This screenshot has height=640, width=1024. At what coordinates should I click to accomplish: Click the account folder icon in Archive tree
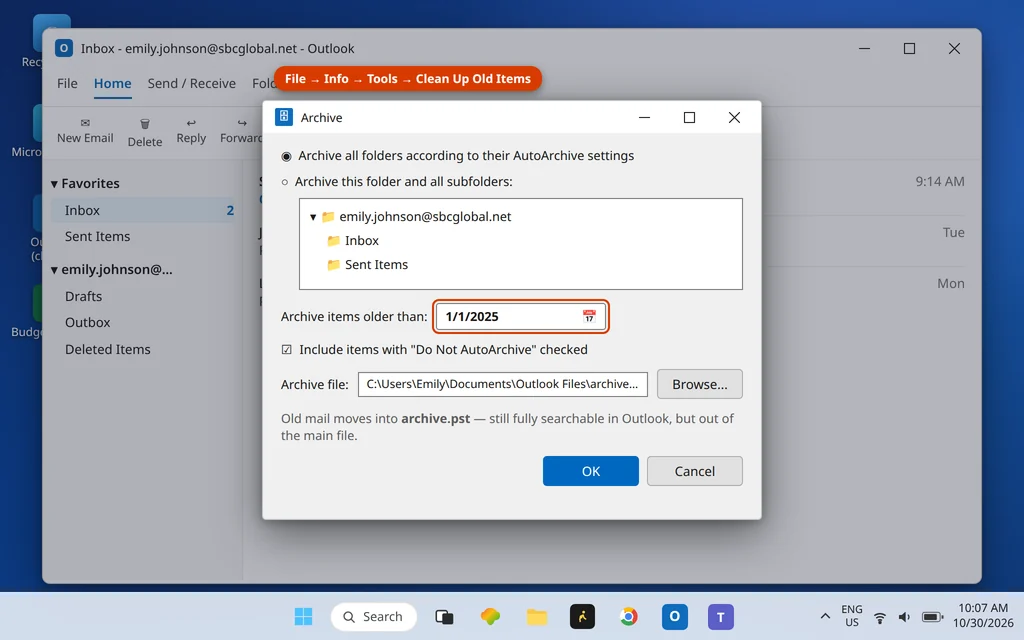328,216
